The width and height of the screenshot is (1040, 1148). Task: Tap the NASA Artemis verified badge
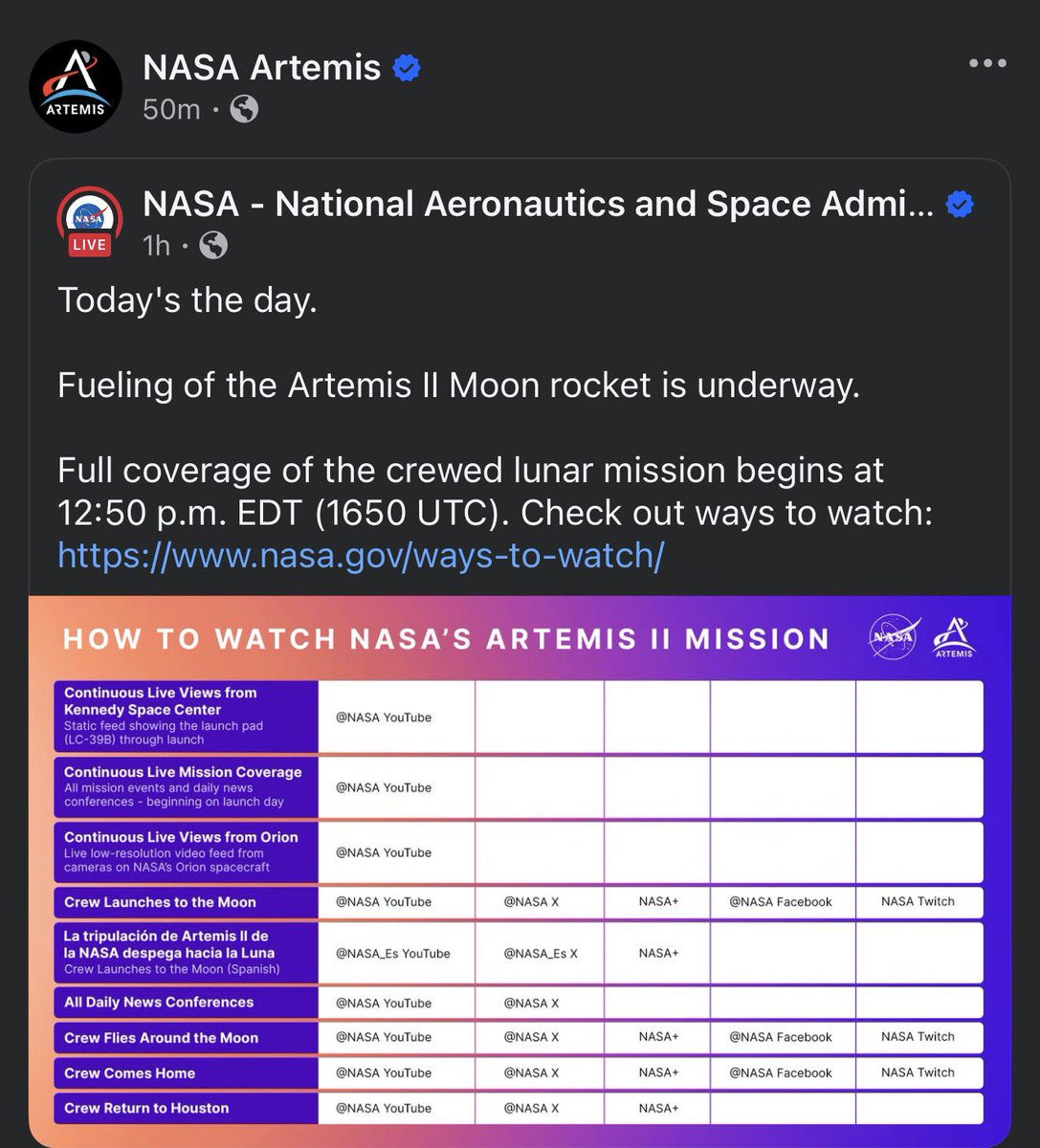(x=407, y=68)
